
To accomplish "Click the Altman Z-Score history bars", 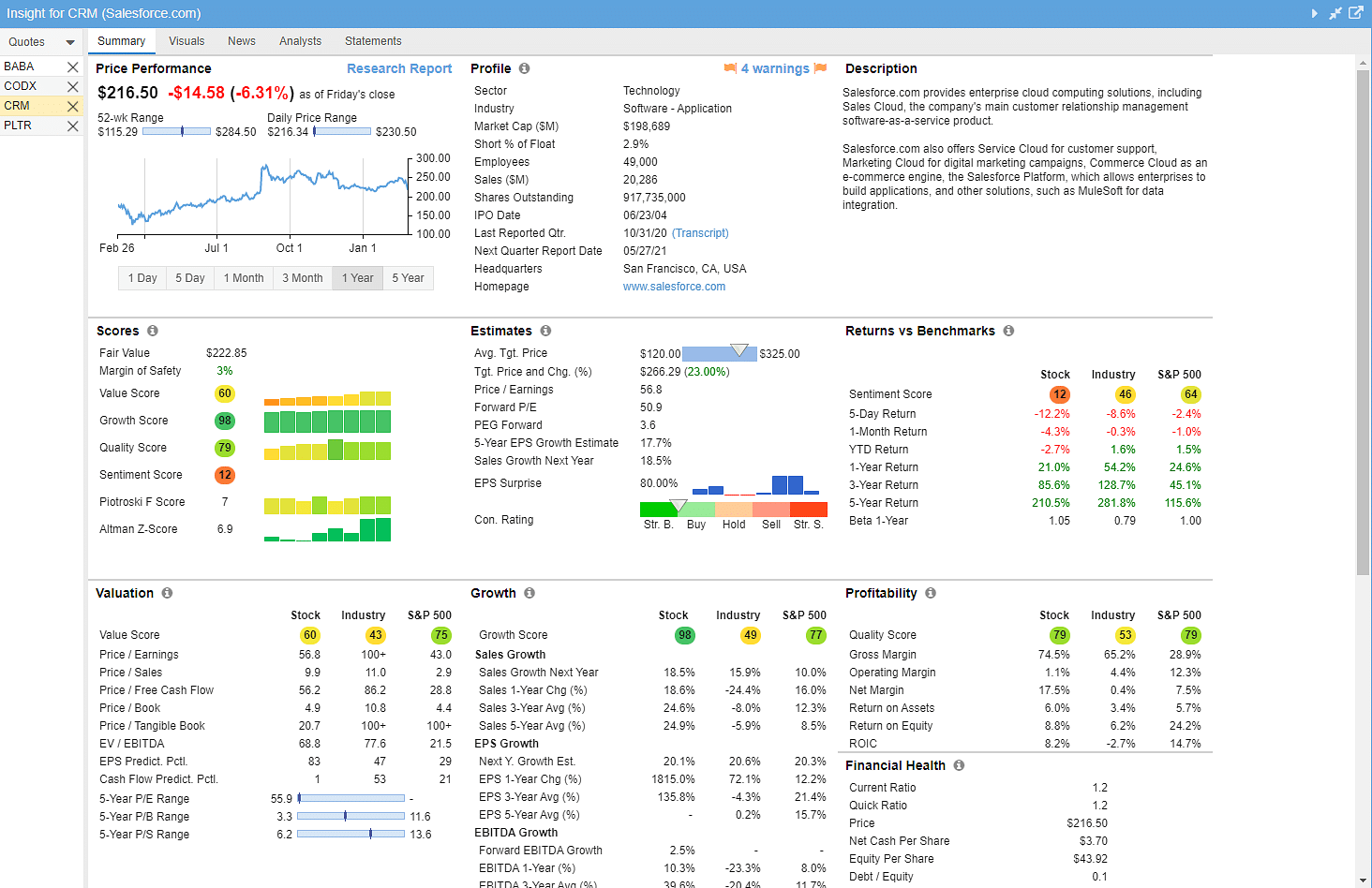I will (x=327, y=530).
